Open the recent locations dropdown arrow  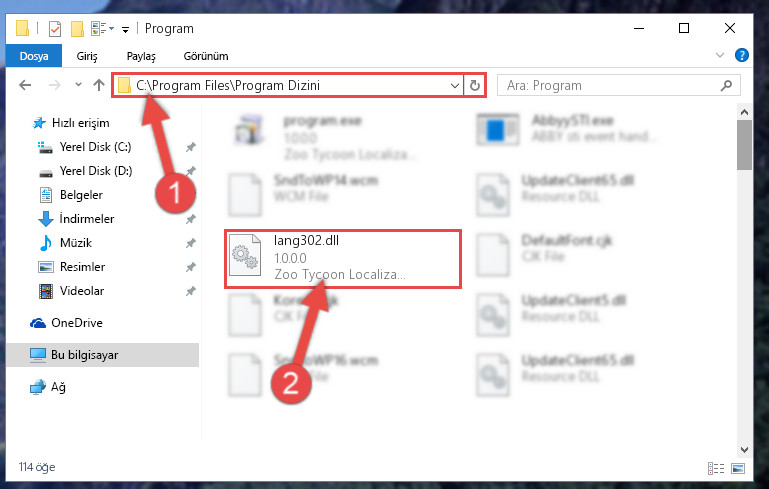click(78, 85)
